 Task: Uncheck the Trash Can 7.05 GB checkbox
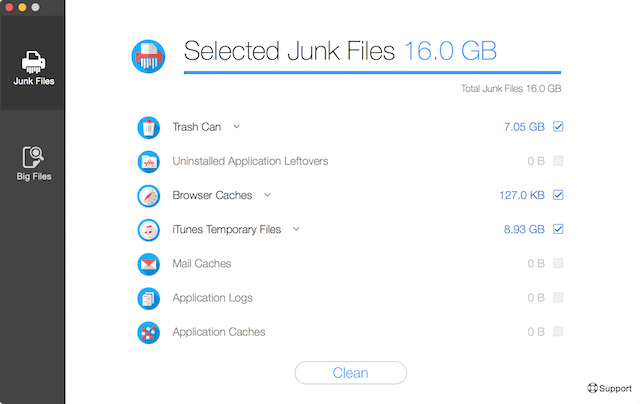tap(558, 127)
